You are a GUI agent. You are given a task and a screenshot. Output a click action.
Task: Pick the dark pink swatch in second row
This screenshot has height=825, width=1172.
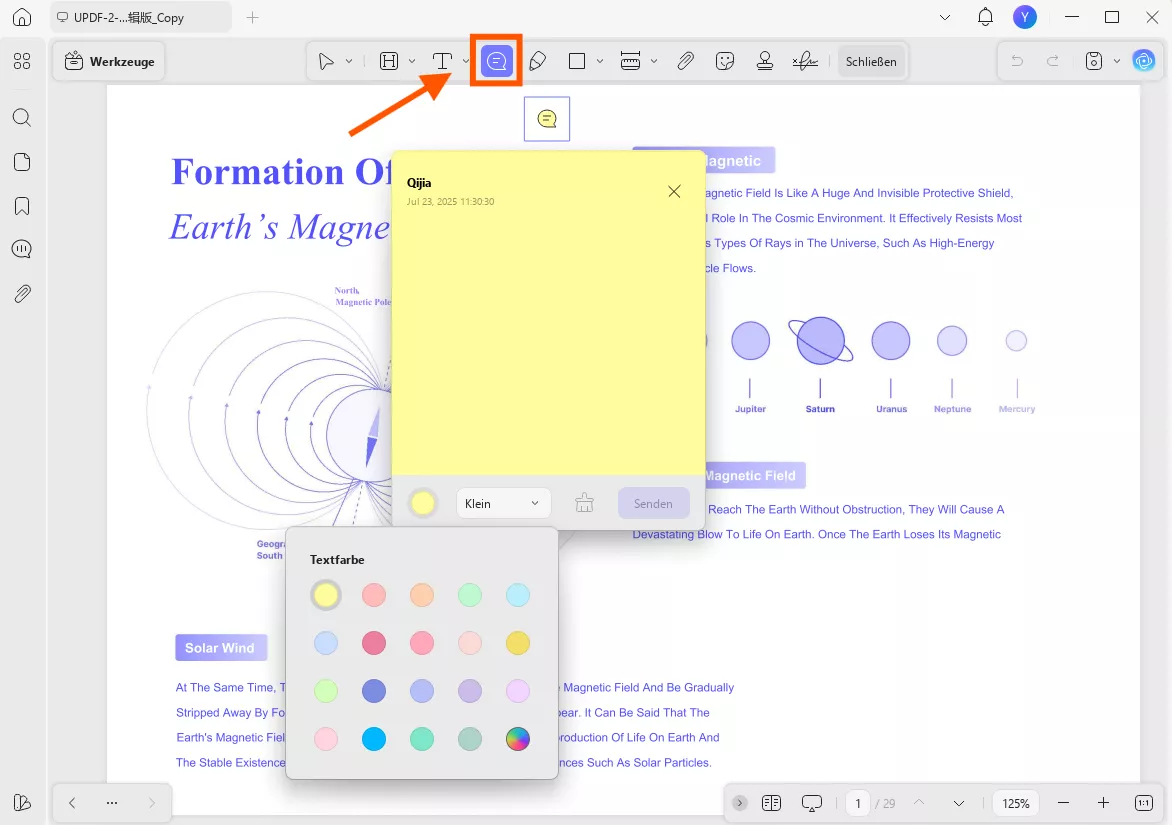click(374, 643)
